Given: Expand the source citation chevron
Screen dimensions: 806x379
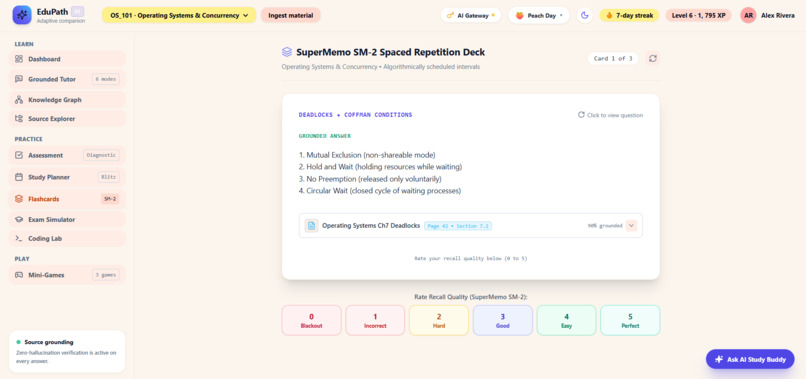Looking at the screenshot, I should (631, 226).
